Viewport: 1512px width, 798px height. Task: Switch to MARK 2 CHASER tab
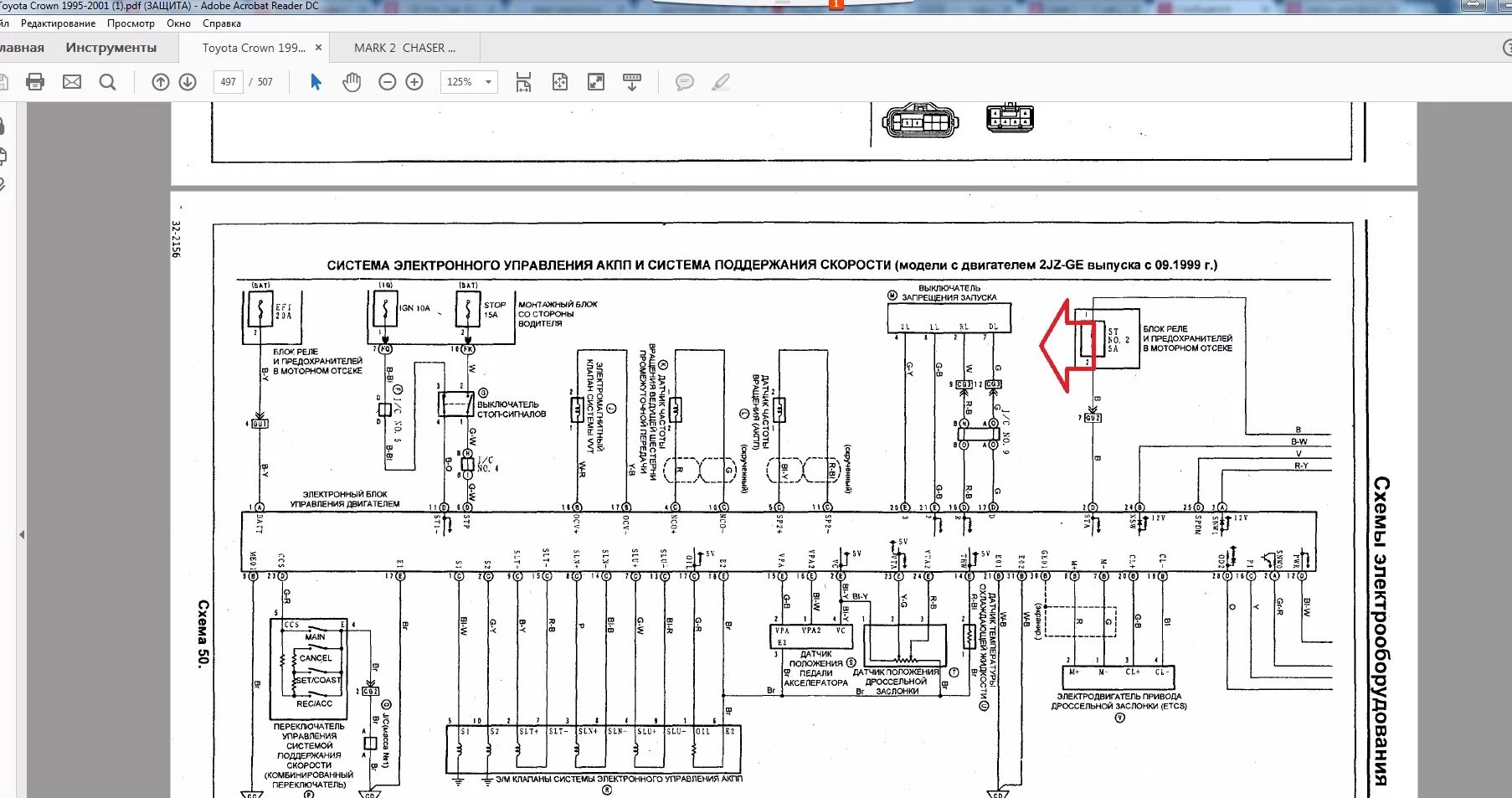tap(404, 48)
